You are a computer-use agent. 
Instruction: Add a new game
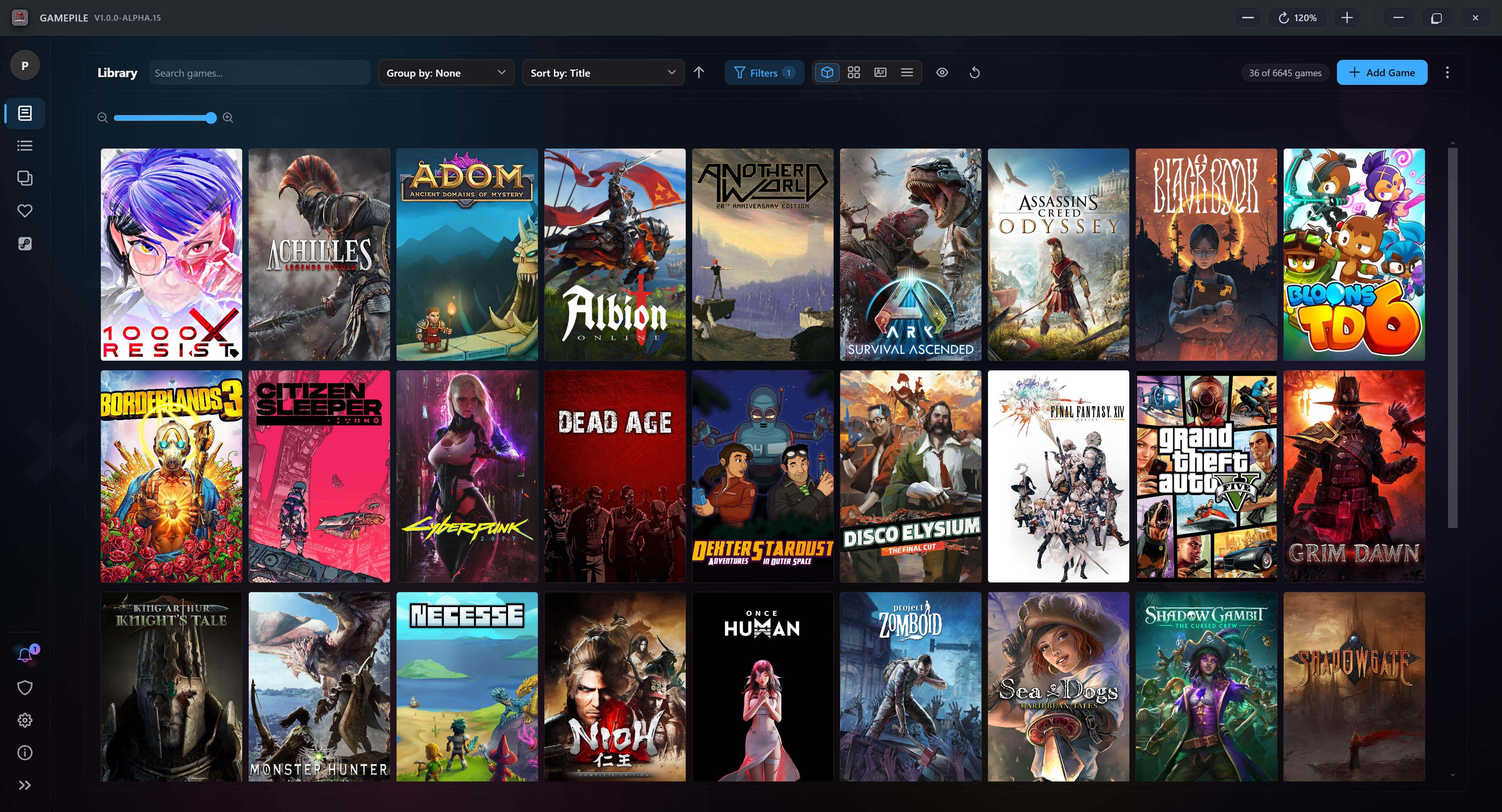(x=1382, y=72)
